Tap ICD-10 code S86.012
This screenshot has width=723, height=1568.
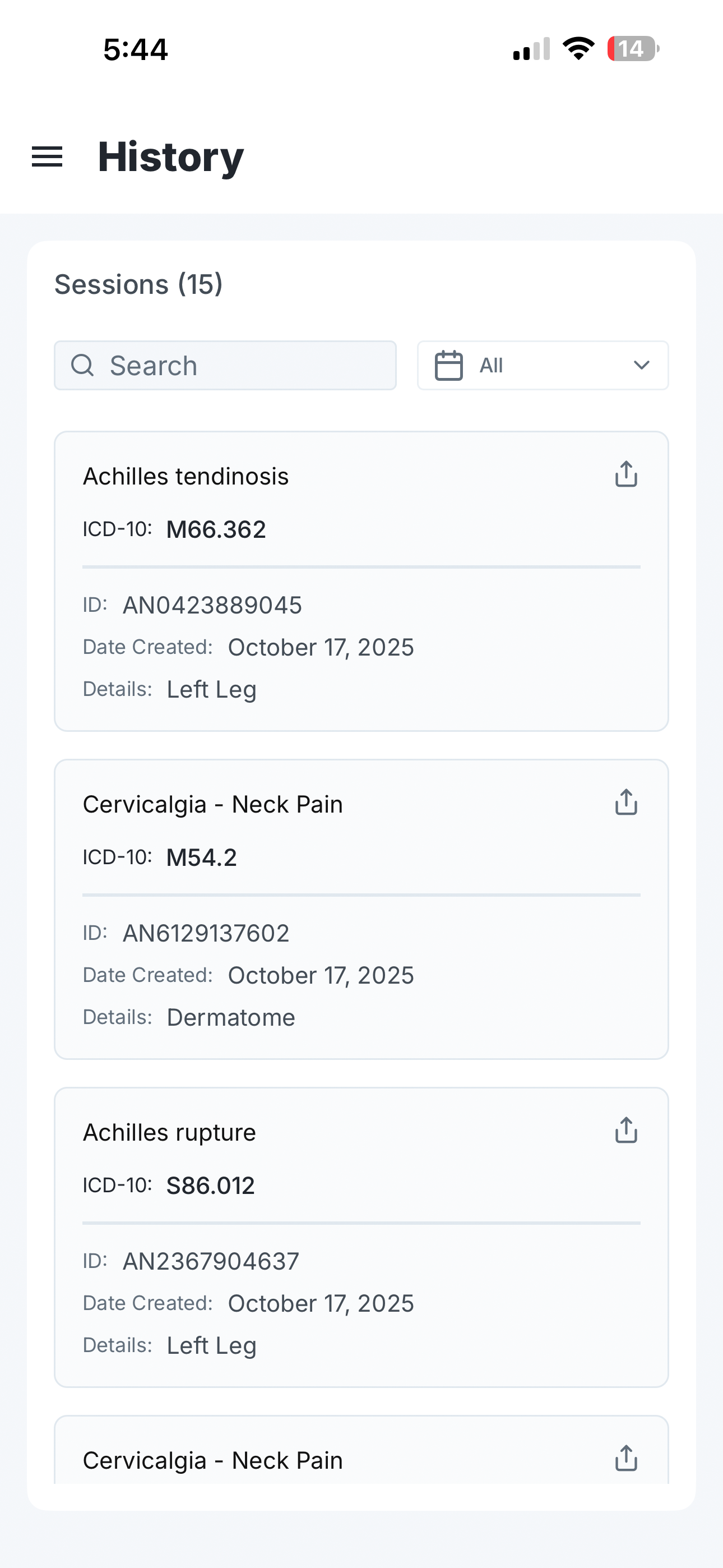tap(210, 1186)
